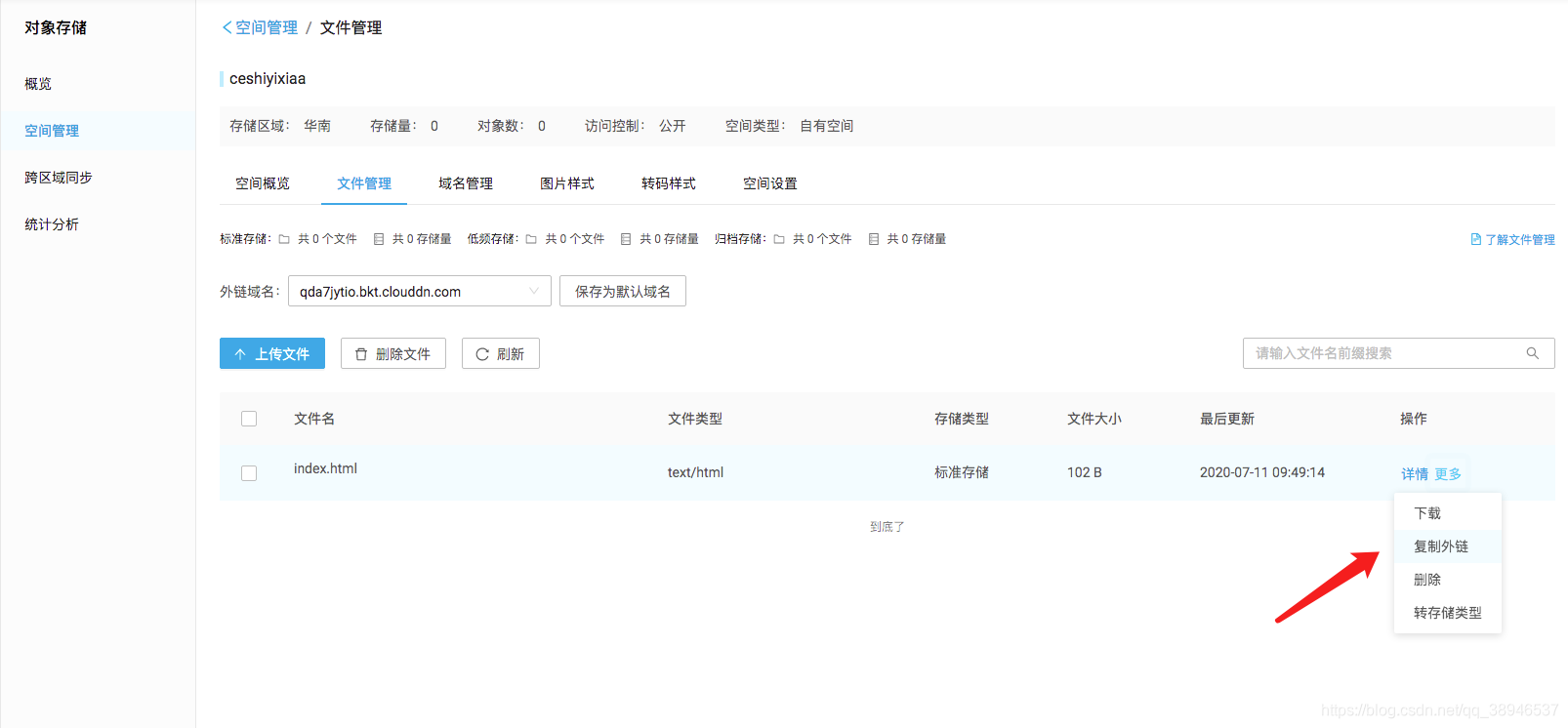Choose 删除 from the more menu

tap(1448, 580)
